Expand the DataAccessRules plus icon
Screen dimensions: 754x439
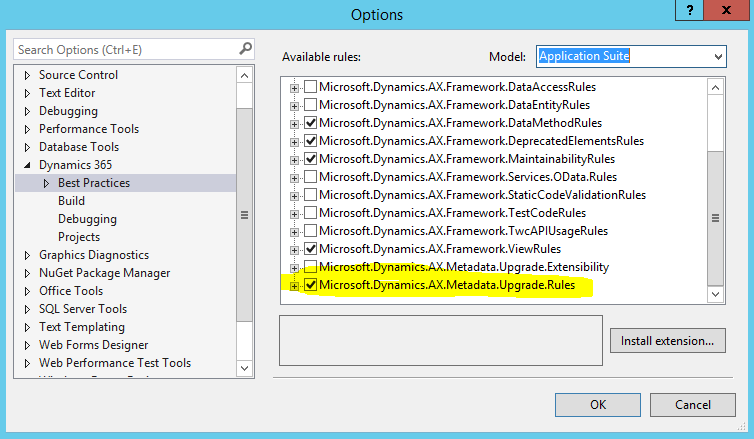click(294, 88)
